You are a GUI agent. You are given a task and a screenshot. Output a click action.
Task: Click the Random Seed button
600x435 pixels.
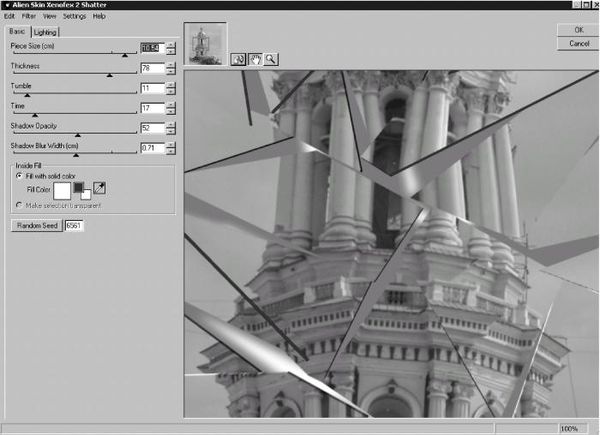click(36, 226)
